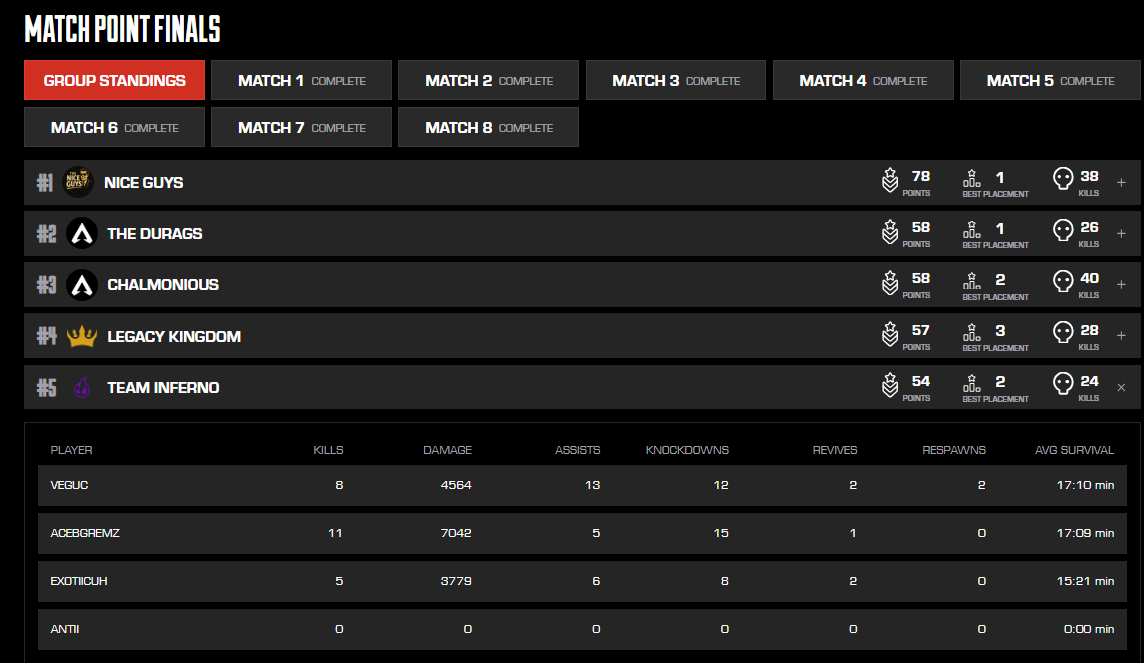This screenshot has width=1144, height=663.
Task: Switch to Match 4 tab
Action: coord(863,80)
